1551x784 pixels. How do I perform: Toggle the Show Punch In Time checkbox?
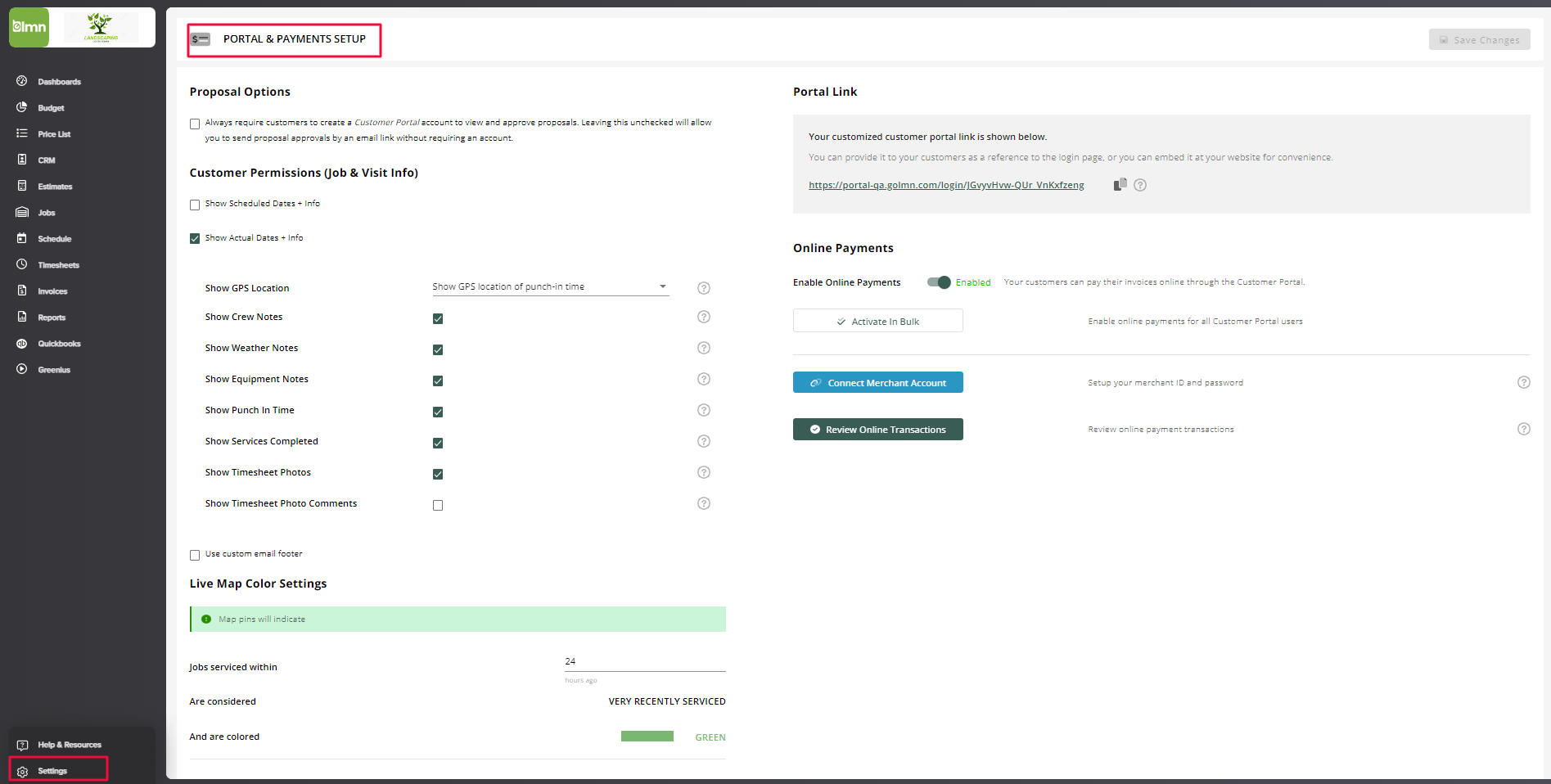click(x=438, y=412)
